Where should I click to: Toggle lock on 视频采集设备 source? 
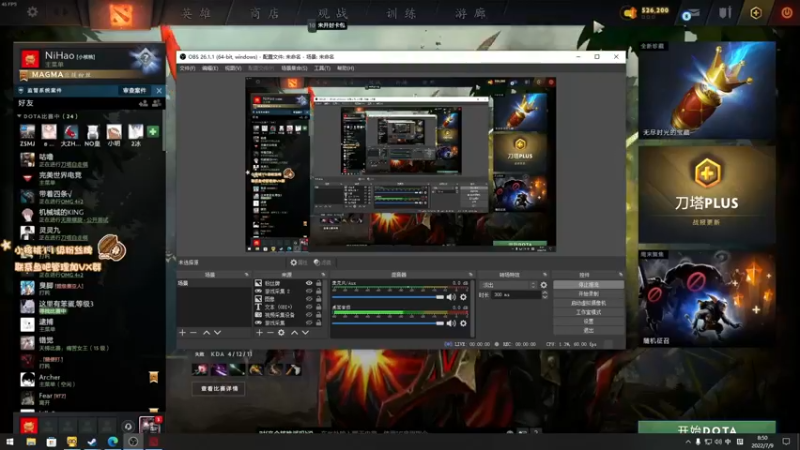coord(318,315)
